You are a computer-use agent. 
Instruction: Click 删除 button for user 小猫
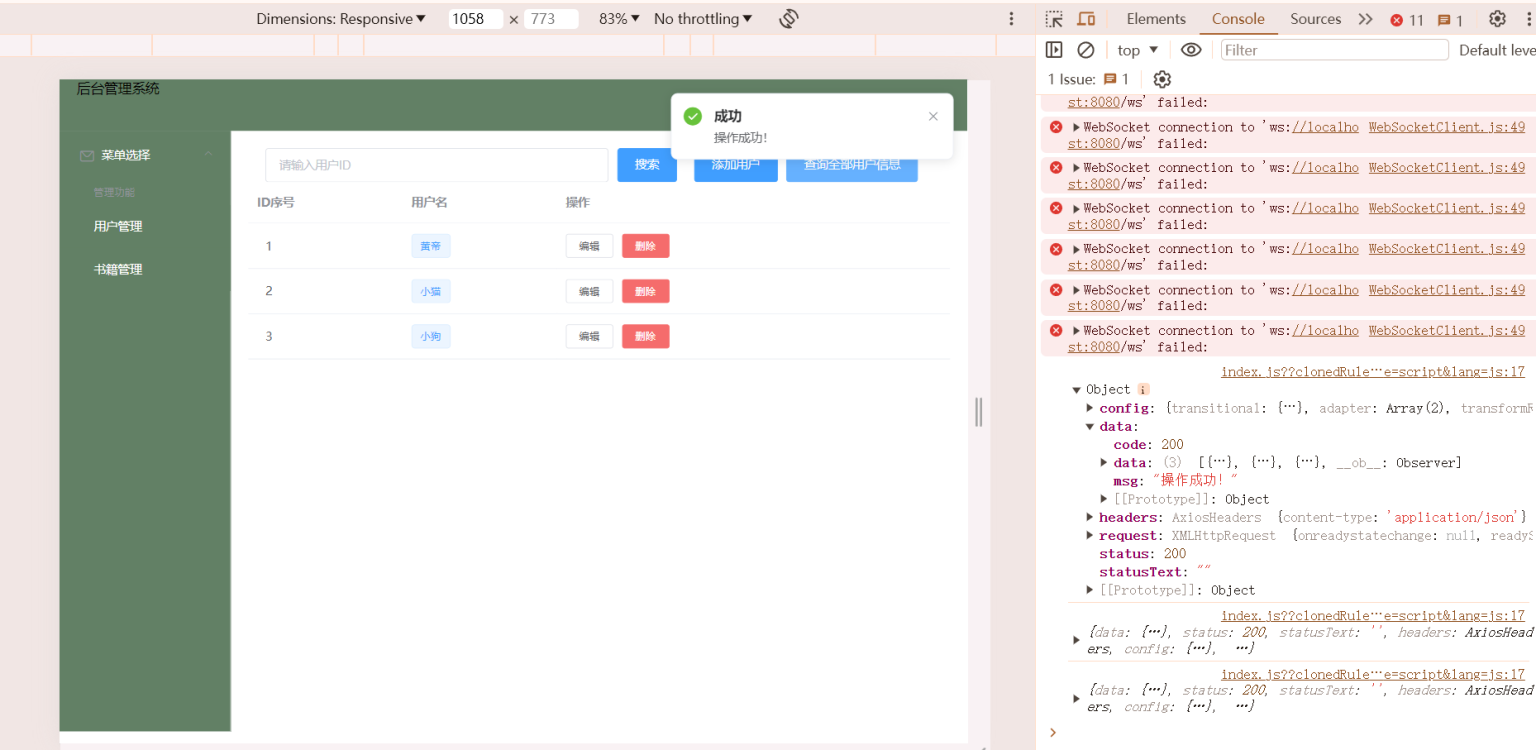[x=645, y=291]
